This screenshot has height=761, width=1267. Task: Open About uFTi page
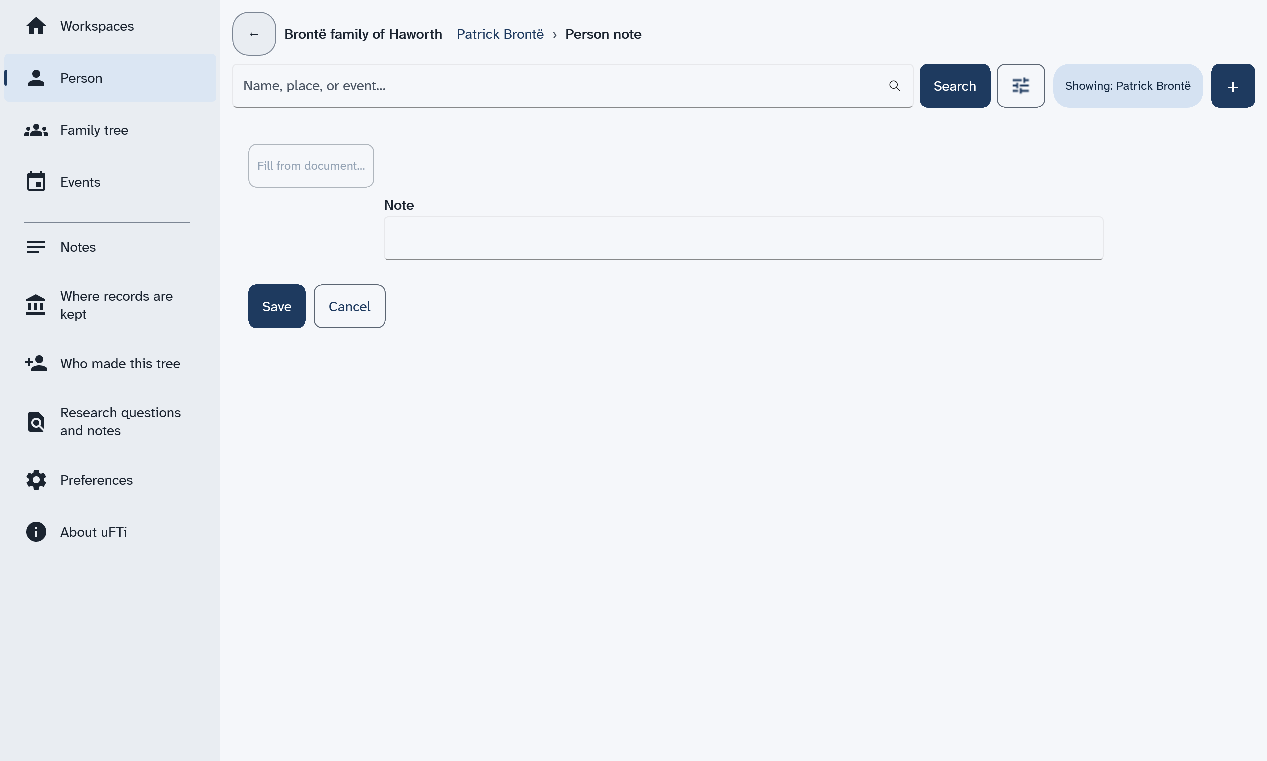pyautogui.click(x=110, y=532)
